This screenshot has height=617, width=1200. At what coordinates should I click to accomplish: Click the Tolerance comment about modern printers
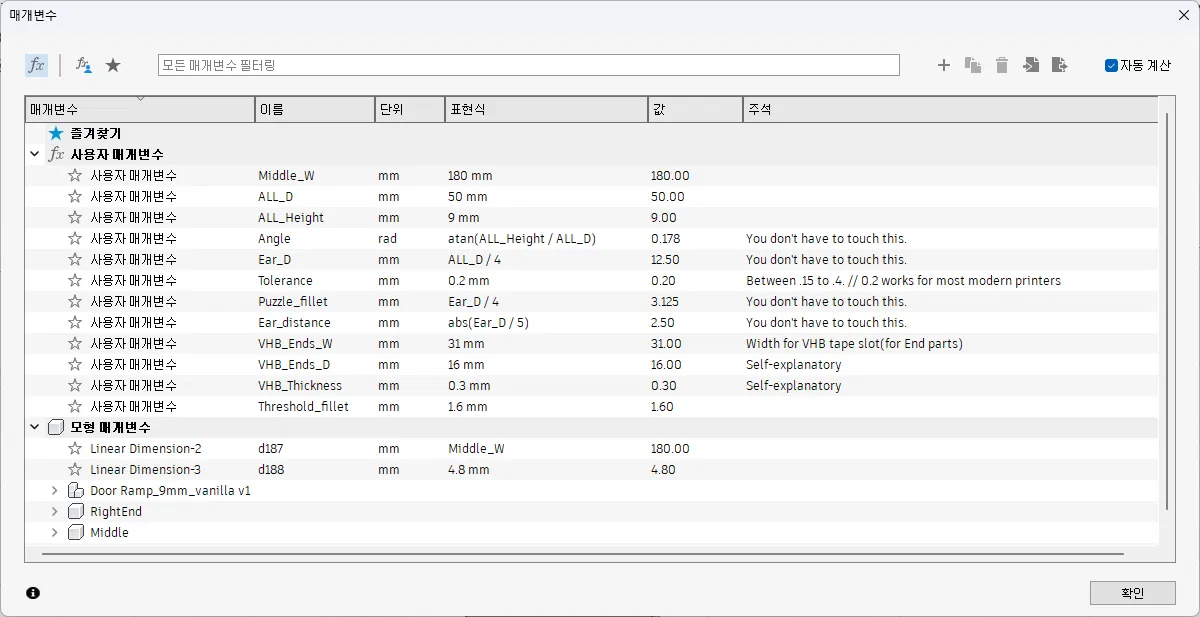[x=903, y=281]
